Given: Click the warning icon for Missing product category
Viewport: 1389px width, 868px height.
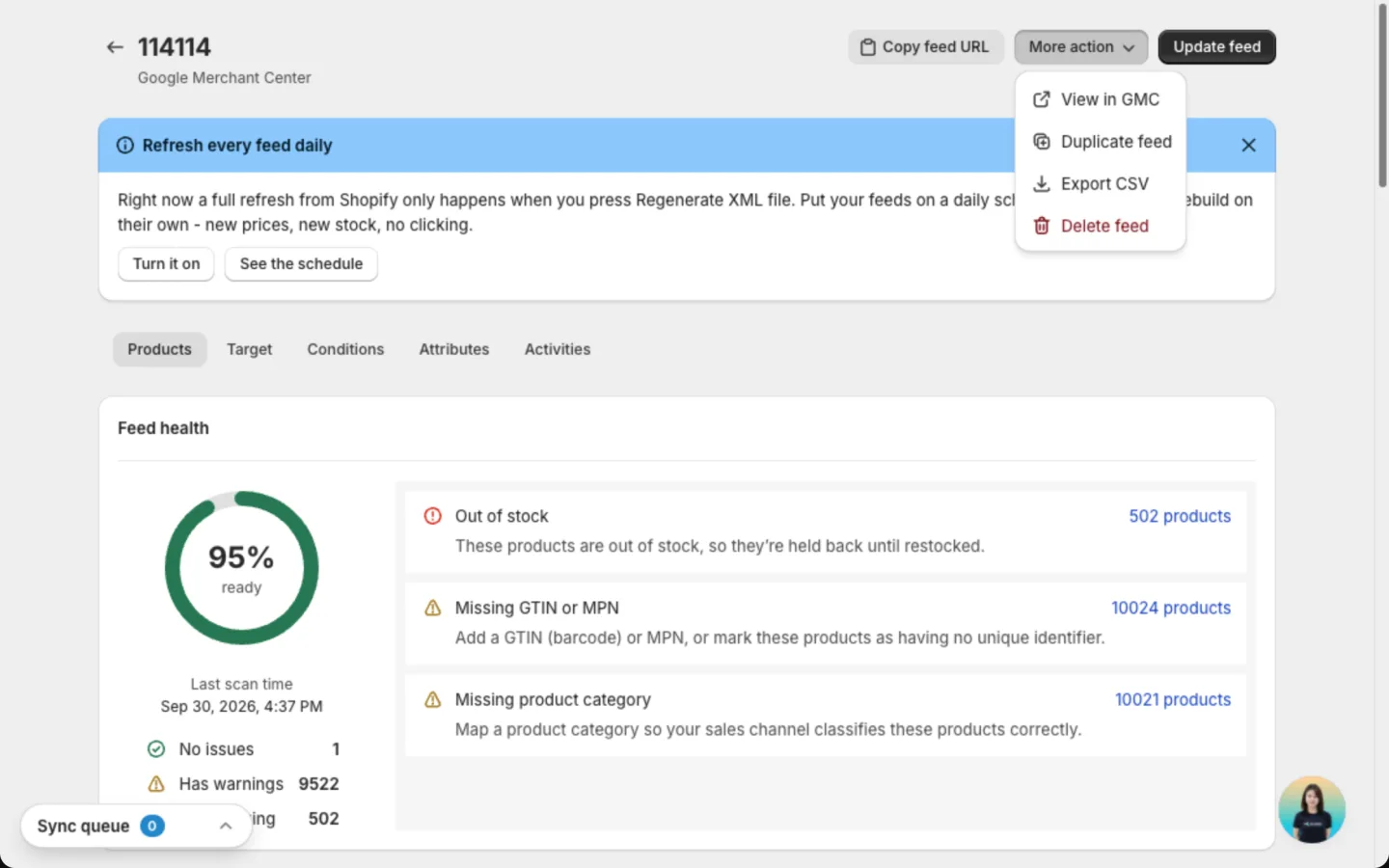Looking at the screenshot, I should pyautogui.click(x=433, y=699).
